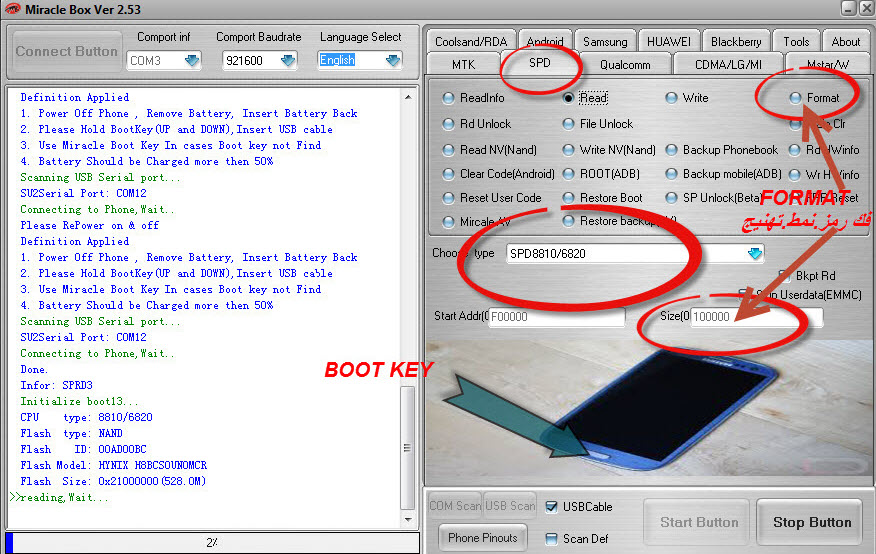Switch to the MTK tab
Screen dimensions: 876x554
(x=463, y=65)
